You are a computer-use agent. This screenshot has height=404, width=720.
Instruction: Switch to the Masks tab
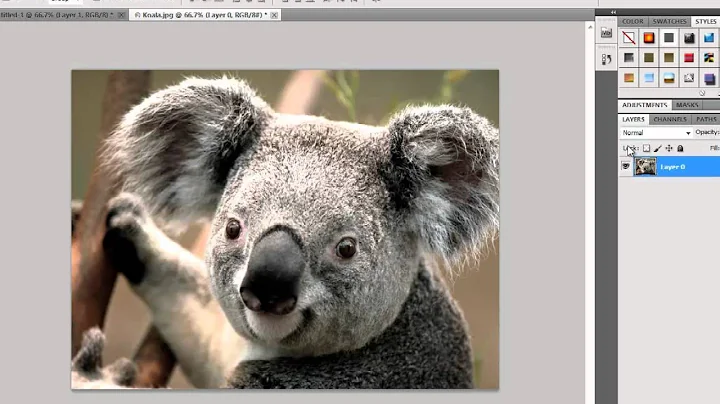687,105
